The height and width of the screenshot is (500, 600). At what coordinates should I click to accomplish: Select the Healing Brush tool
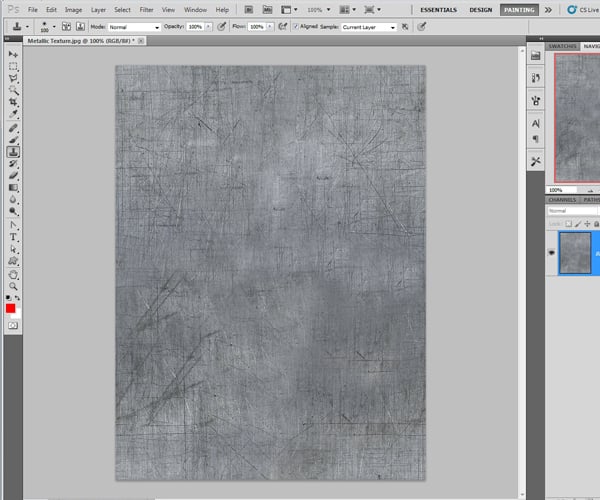point(13,128)
